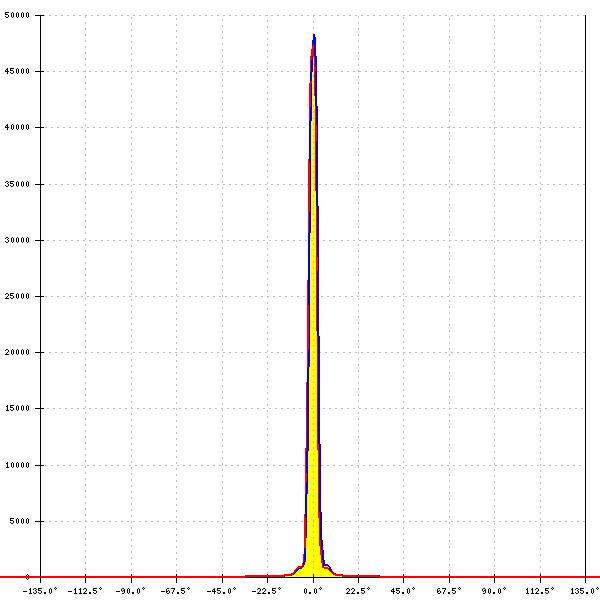Screen dimensions: 600x600
Task: Click the -45.0° x-axis label
Action: point(222,591)
